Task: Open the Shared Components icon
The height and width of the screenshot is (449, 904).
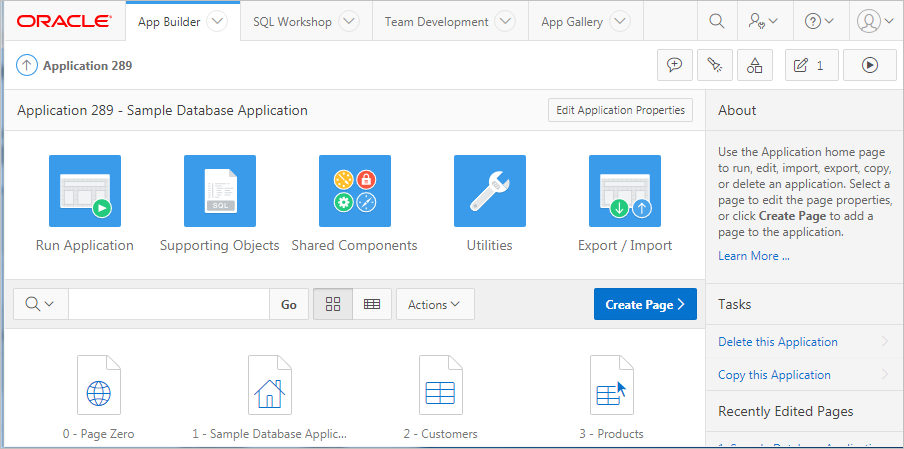Action: tap(354, 191)
